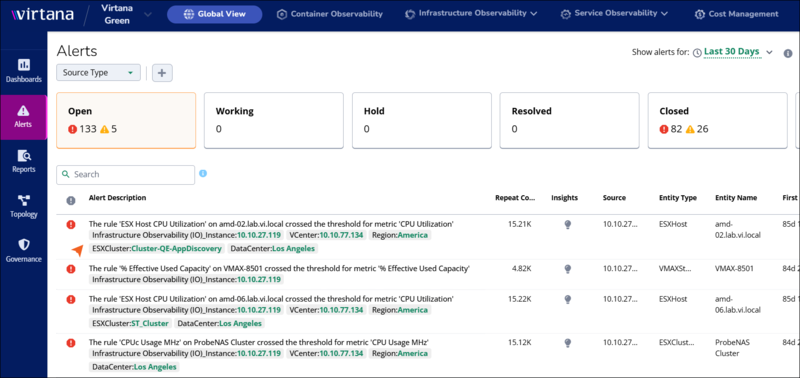
Task: Click the Cluster-QE-AppDiscovery tag link
Action: point(177,249)
